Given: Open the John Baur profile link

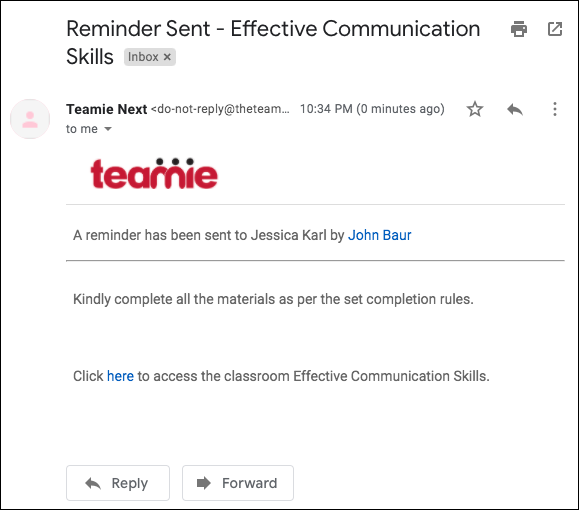Looking at the screenshot, I should point(380,235).
